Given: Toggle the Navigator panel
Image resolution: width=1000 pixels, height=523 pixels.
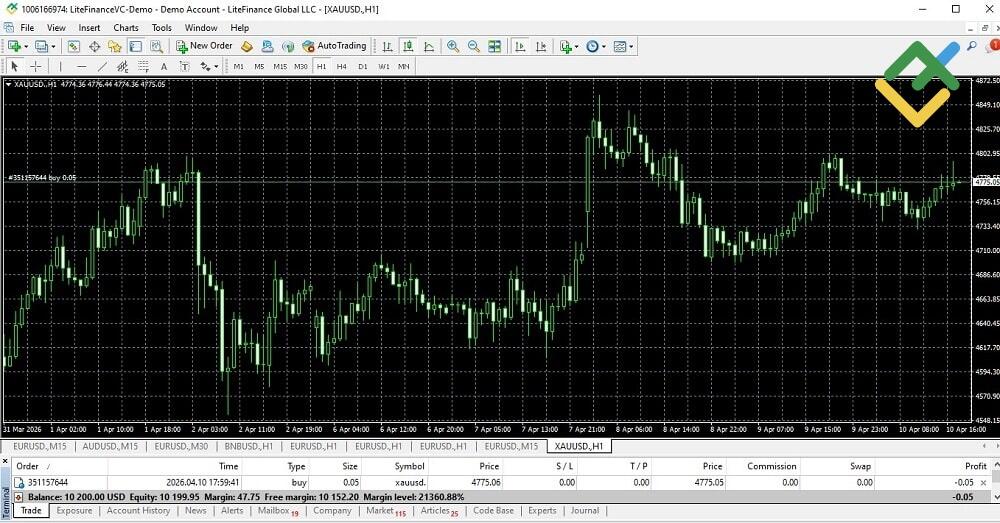Looking at the screenshot, I should pyautogui.click(x=115, y=46).
